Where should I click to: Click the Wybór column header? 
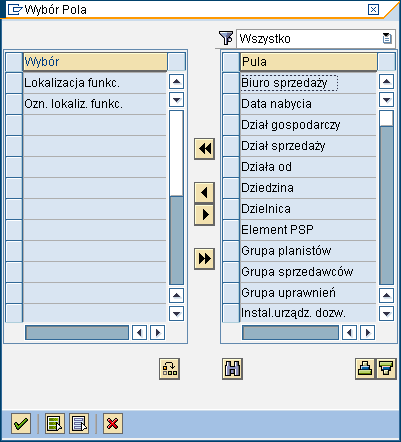click(95, 62)
